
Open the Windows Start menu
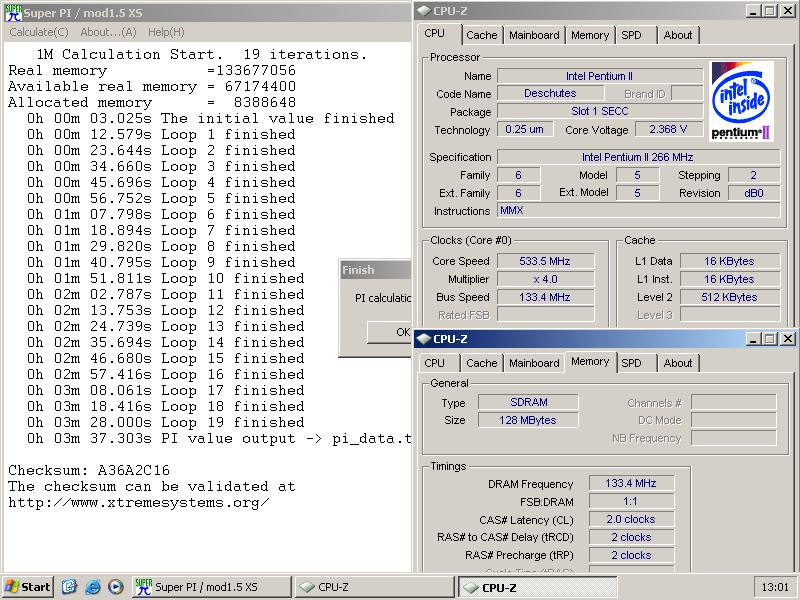28,587
